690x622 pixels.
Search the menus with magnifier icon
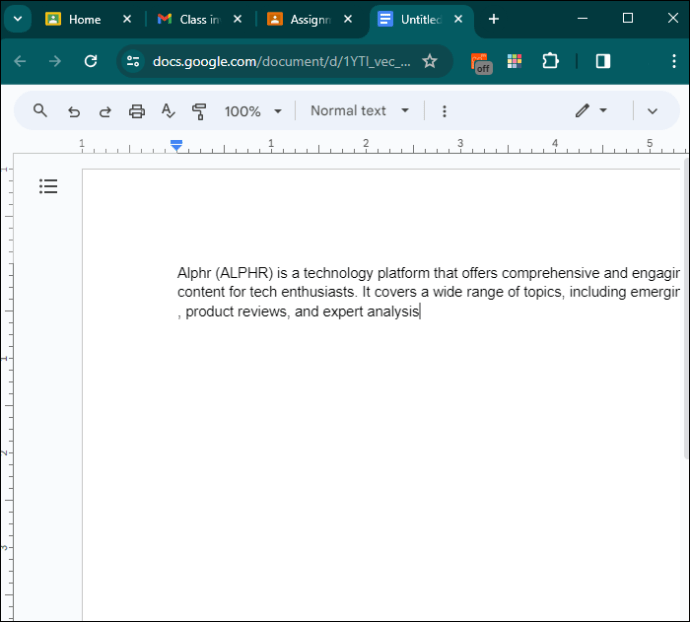coord(40,110)
